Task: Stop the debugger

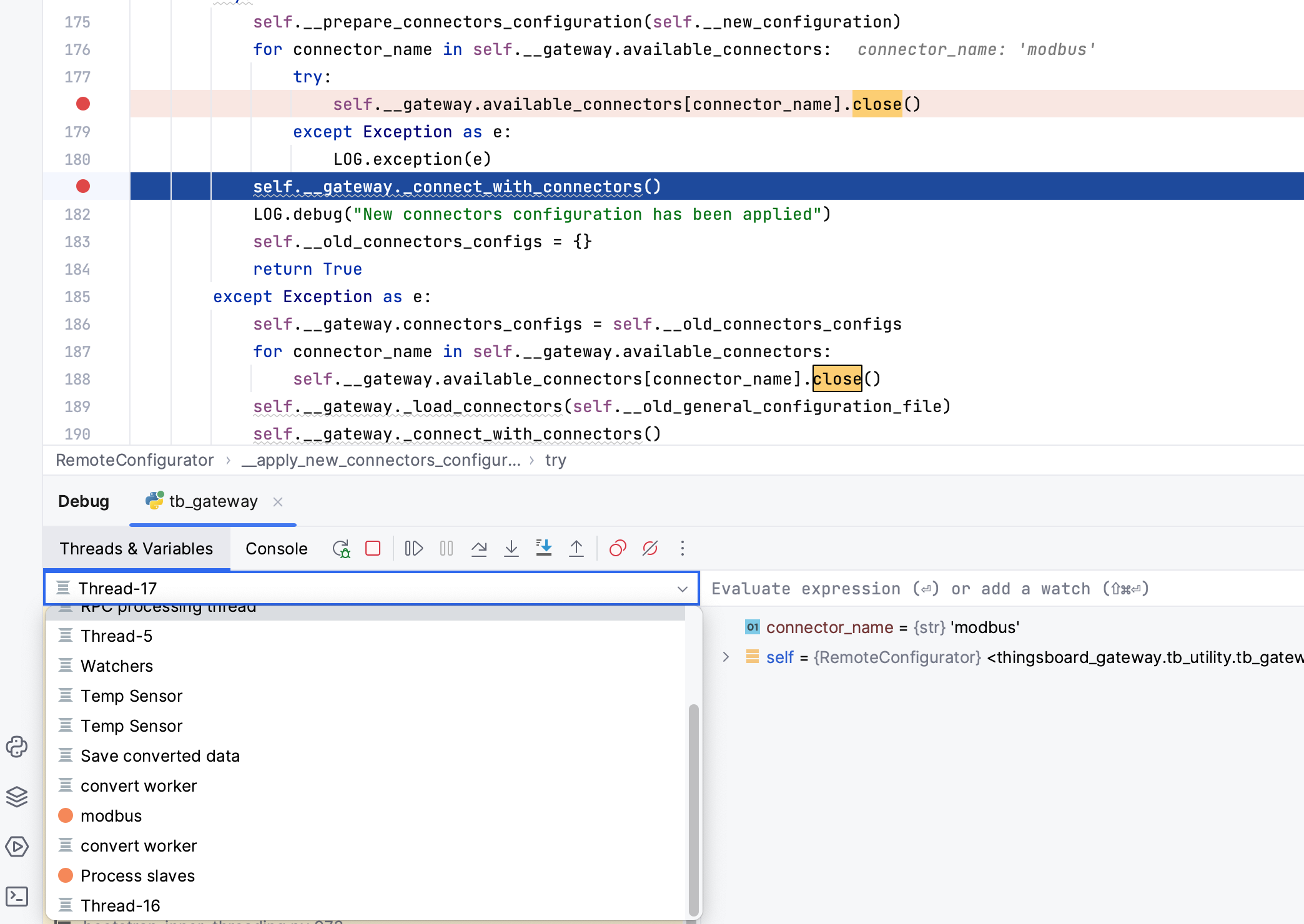Action: click(373, 548)
